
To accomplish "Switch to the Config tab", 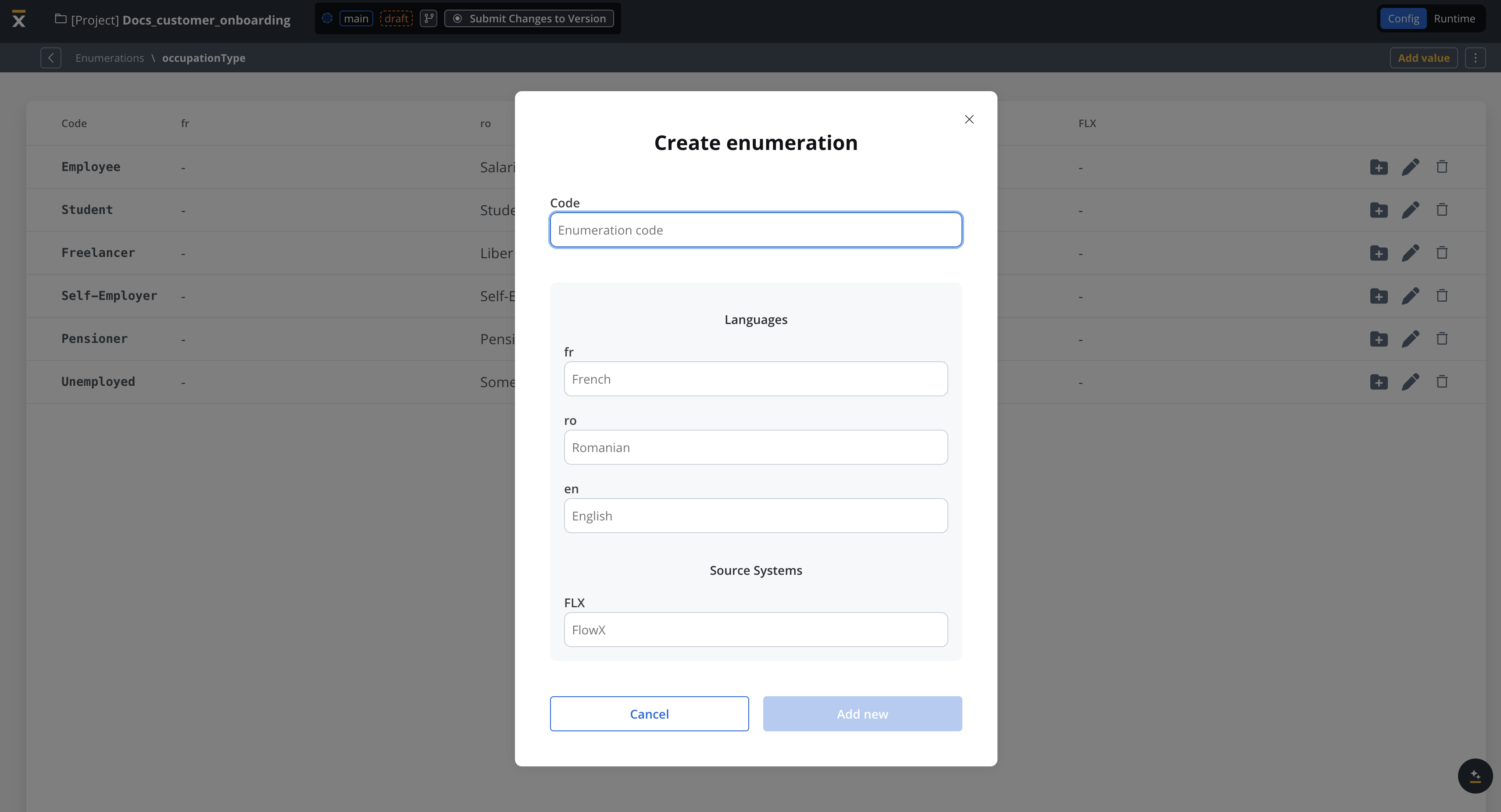I will [x=1403, y=19].
